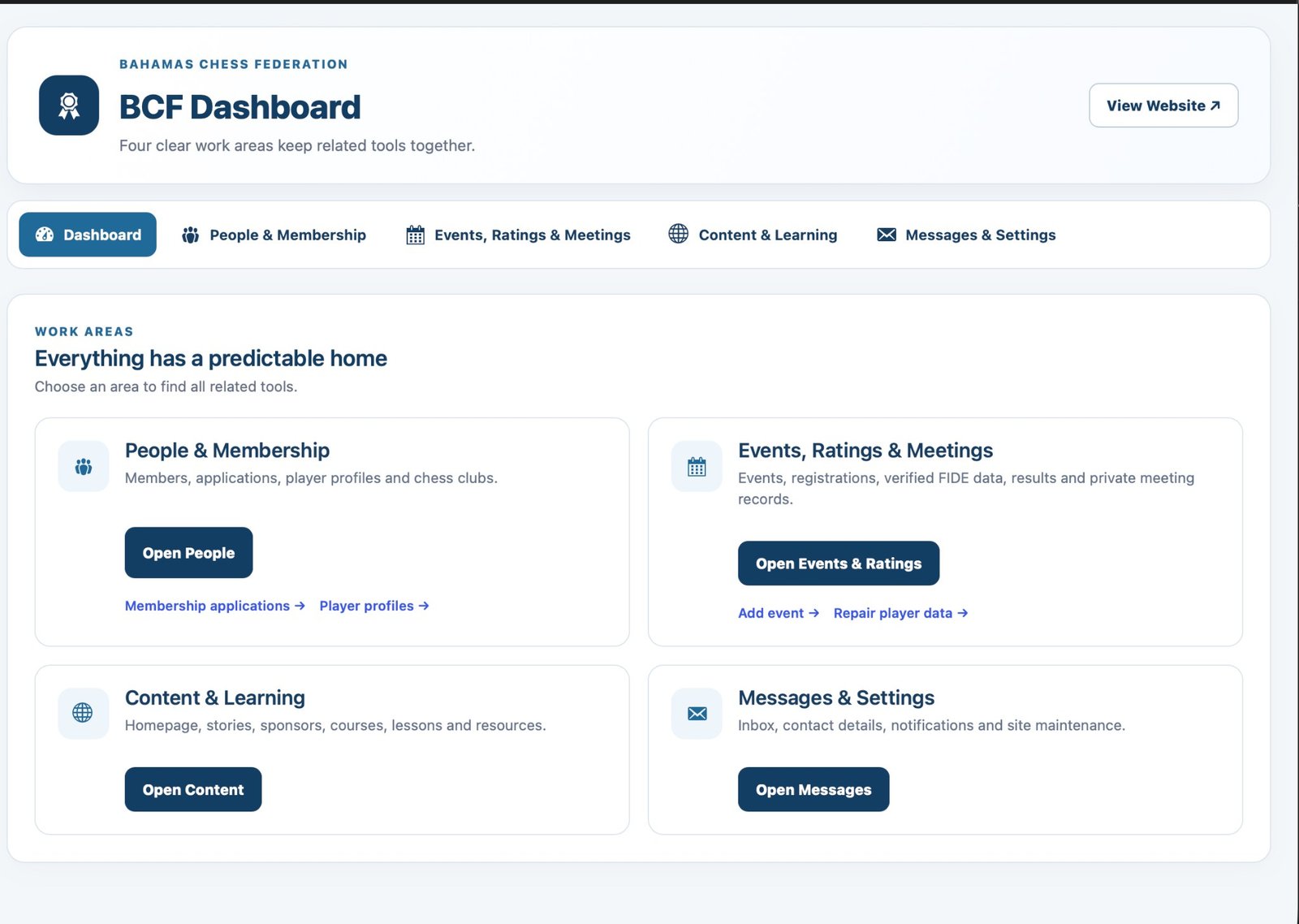Click 'Choose an area to find all related tools.'
The height and width of the screenshot is (924, 1299).
point(166,386)
